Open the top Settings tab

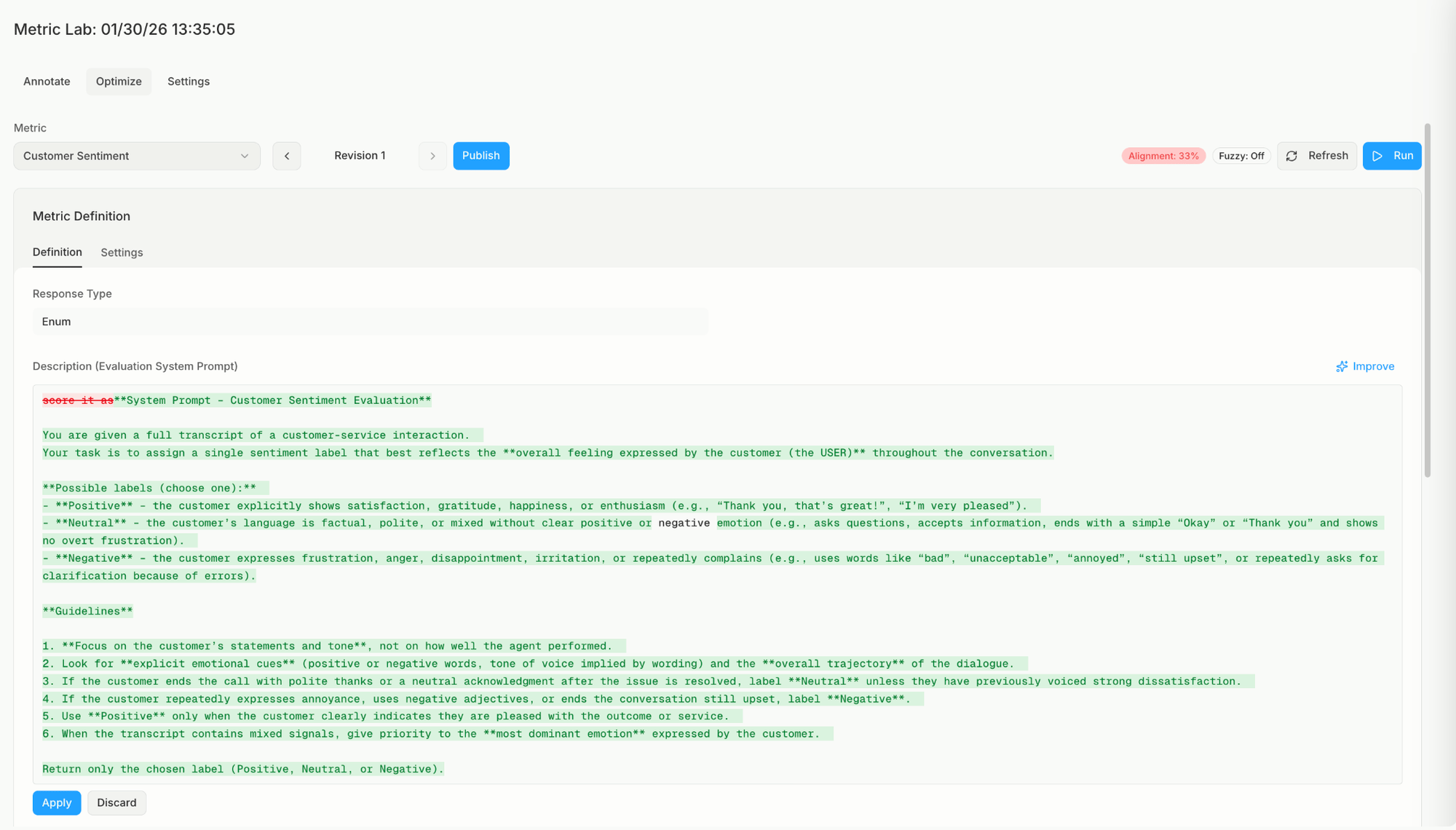coord(189,82)
